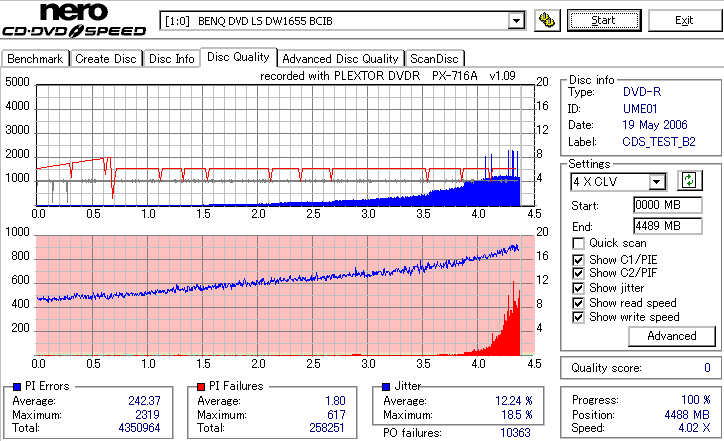
Task: Click PI Failures total value 258251
Action: tap(327, 428)
